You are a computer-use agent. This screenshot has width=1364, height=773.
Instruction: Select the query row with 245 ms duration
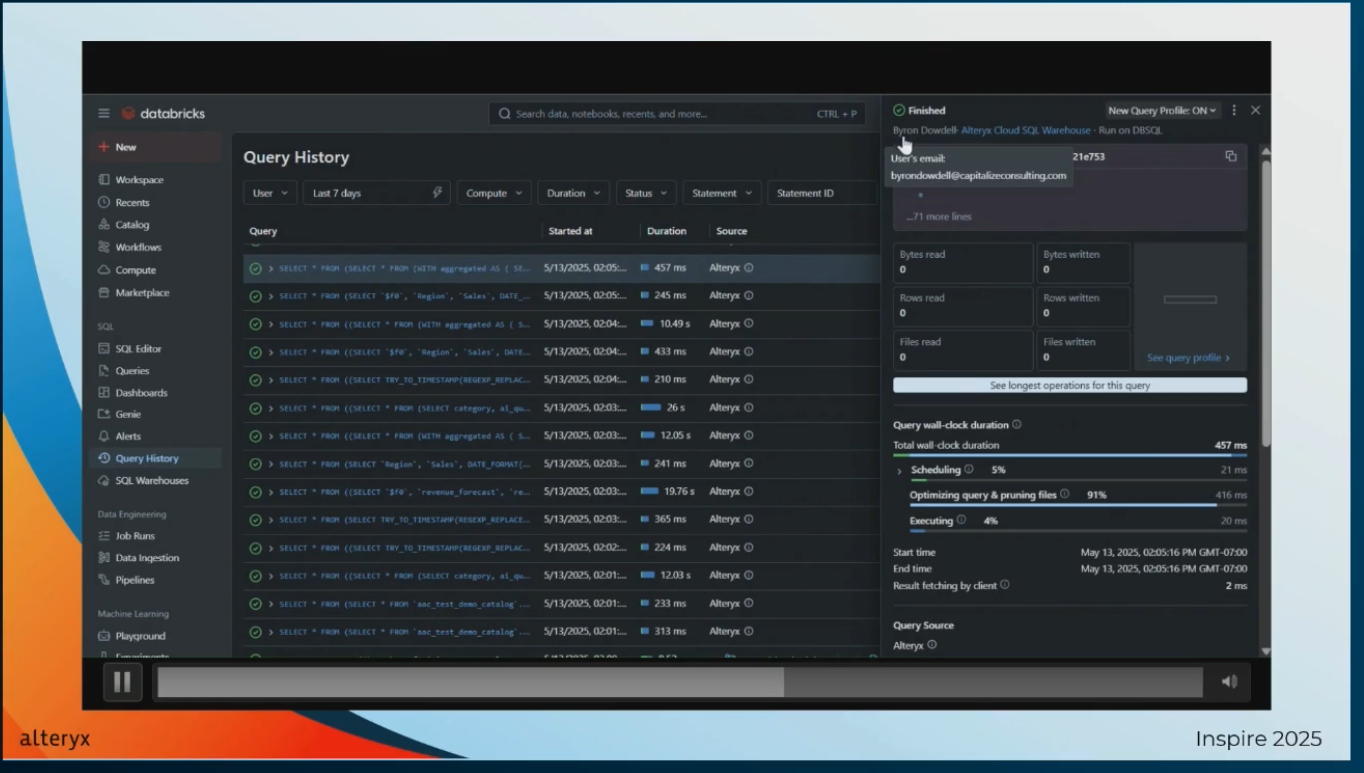click(561, 296)
